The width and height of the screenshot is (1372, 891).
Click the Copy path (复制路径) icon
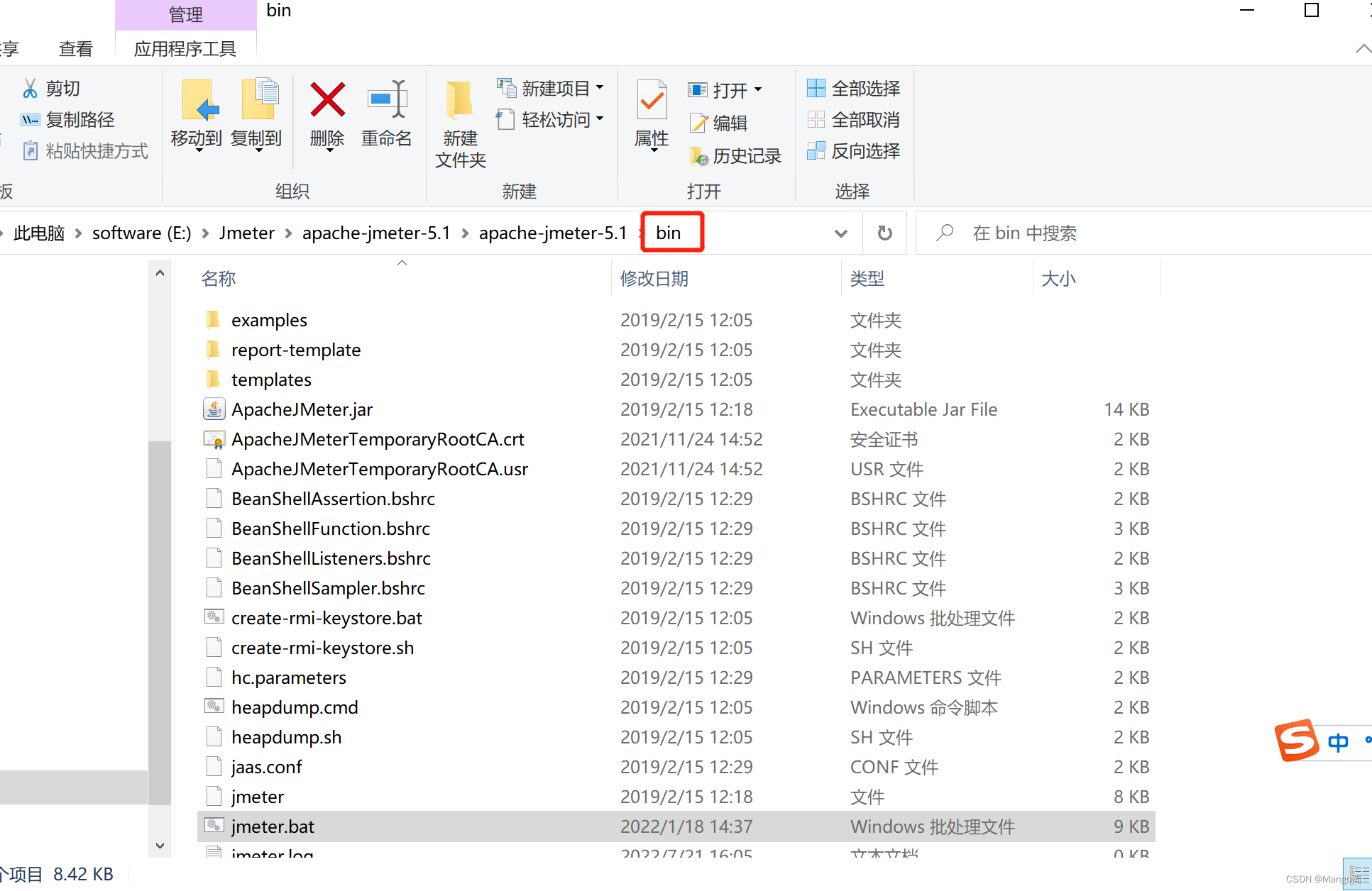point(30,120)
